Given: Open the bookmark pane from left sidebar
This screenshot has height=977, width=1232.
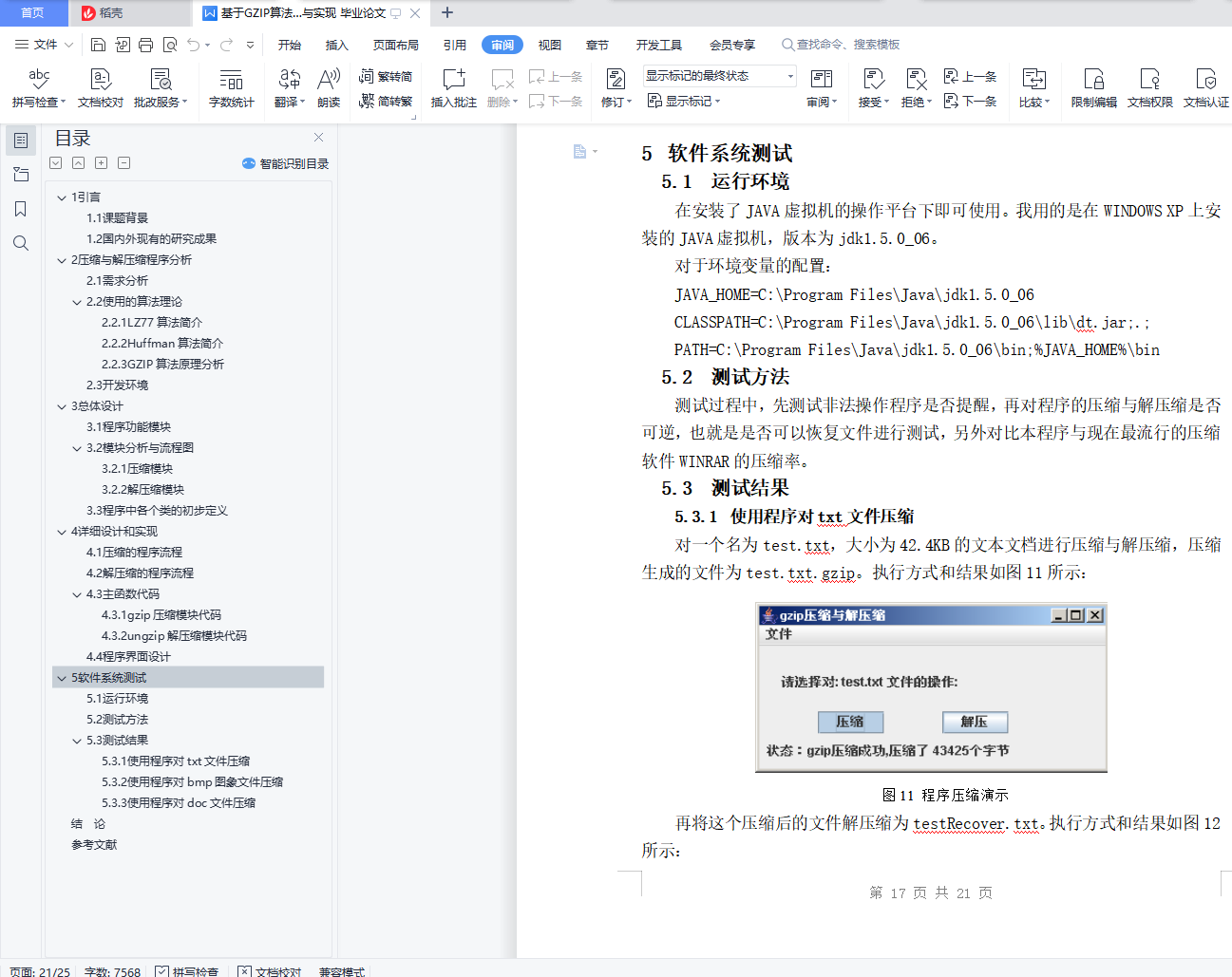Looking at the screenshot, I should tap(21, 209).
